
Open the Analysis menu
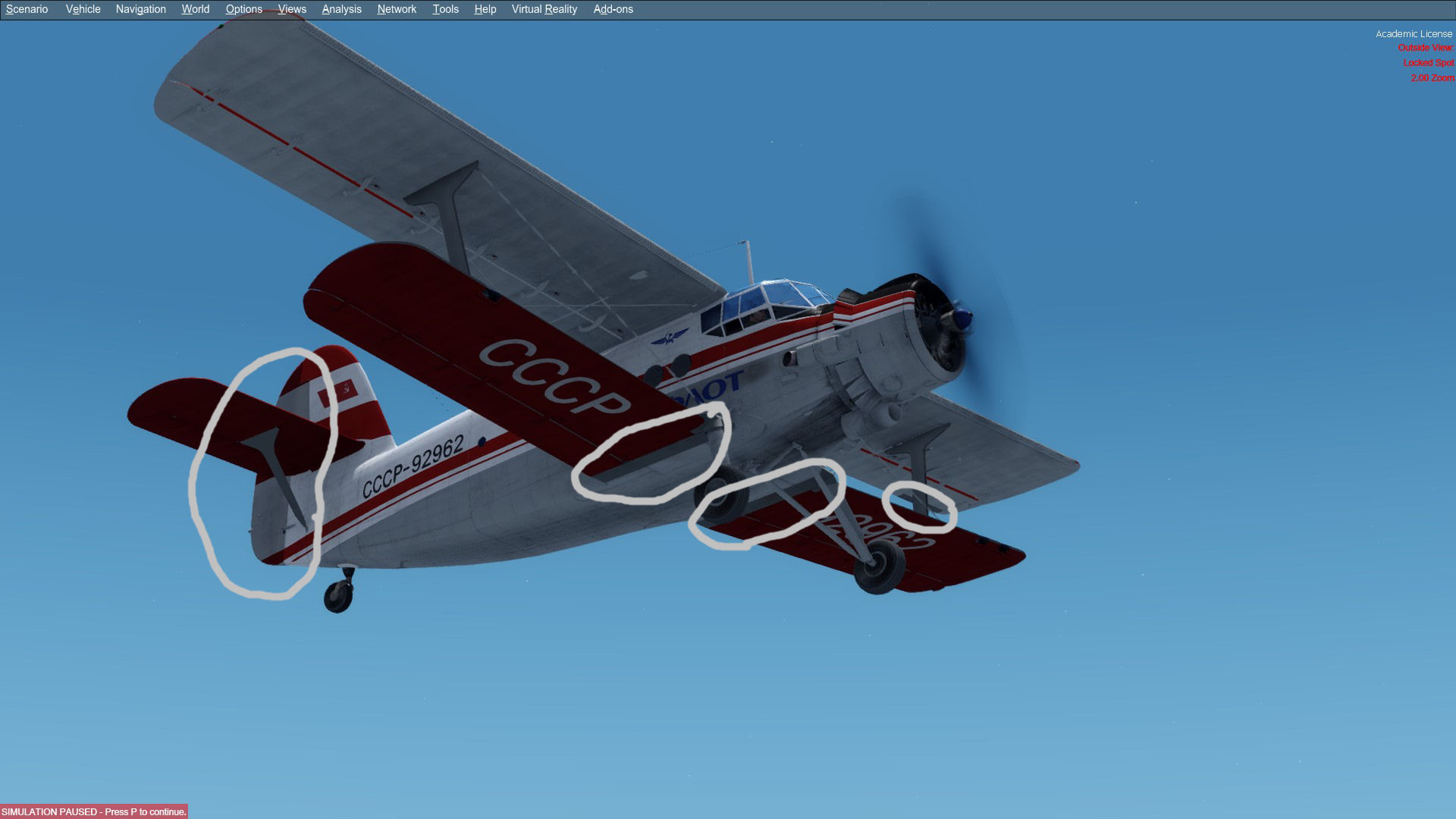341,9
